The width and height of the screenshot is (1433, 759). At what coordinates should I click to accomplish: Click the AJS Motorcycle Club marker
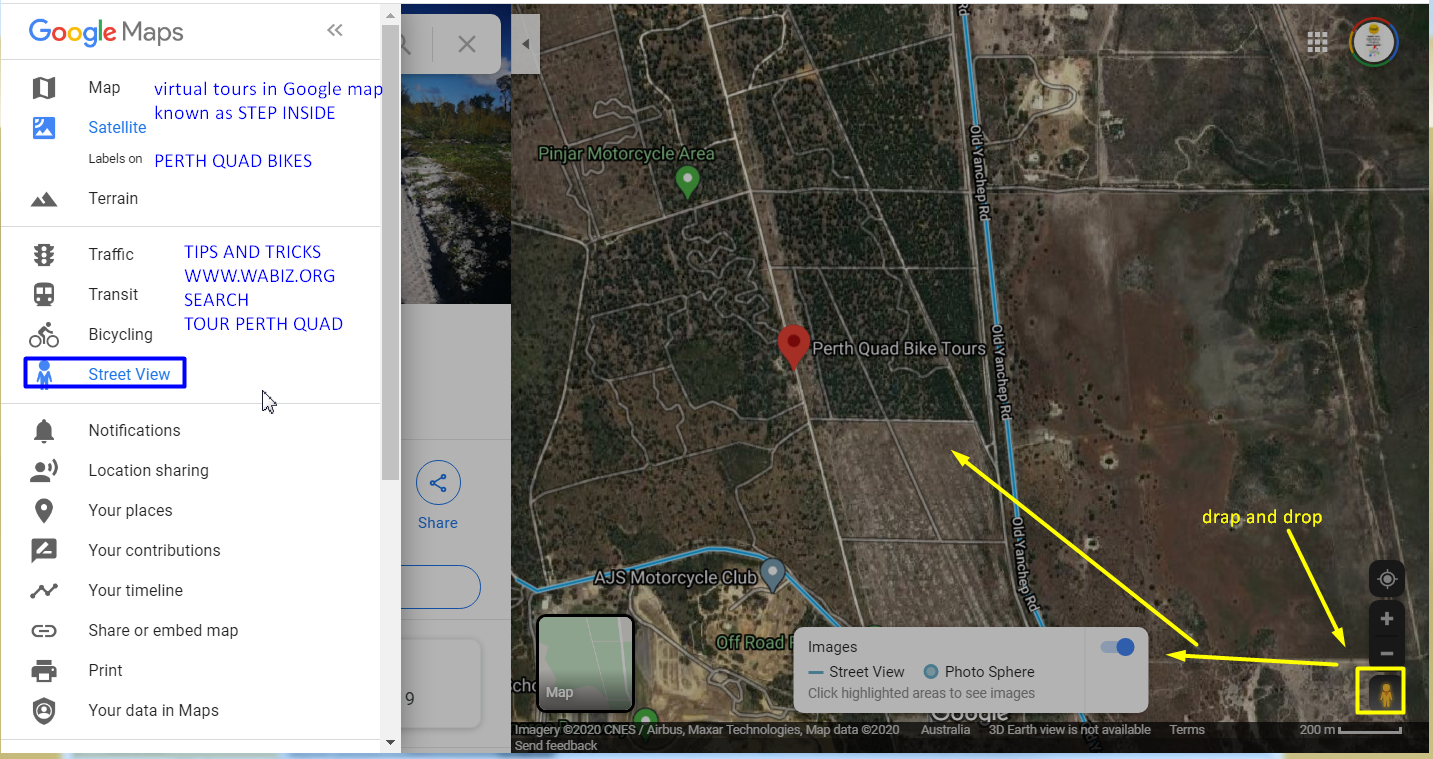(772, 575)
